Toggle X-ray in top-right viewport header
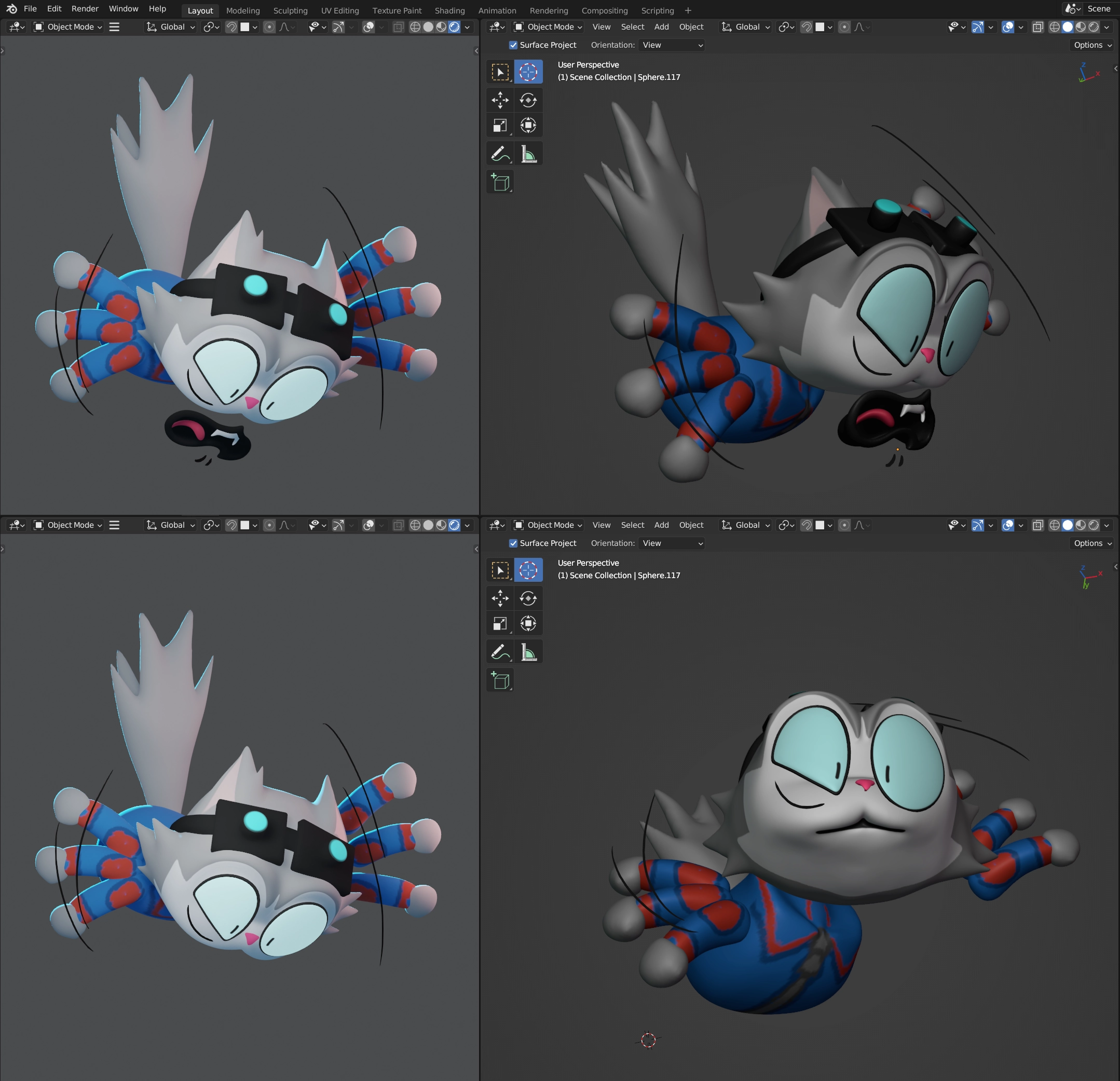This screenshot has width=1120, height=1081. click(1037, 27)
